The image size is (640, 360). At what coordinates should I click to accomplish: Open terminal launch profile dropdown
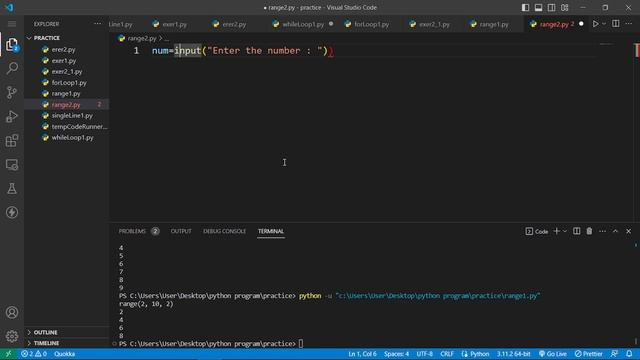pos(565,231)
